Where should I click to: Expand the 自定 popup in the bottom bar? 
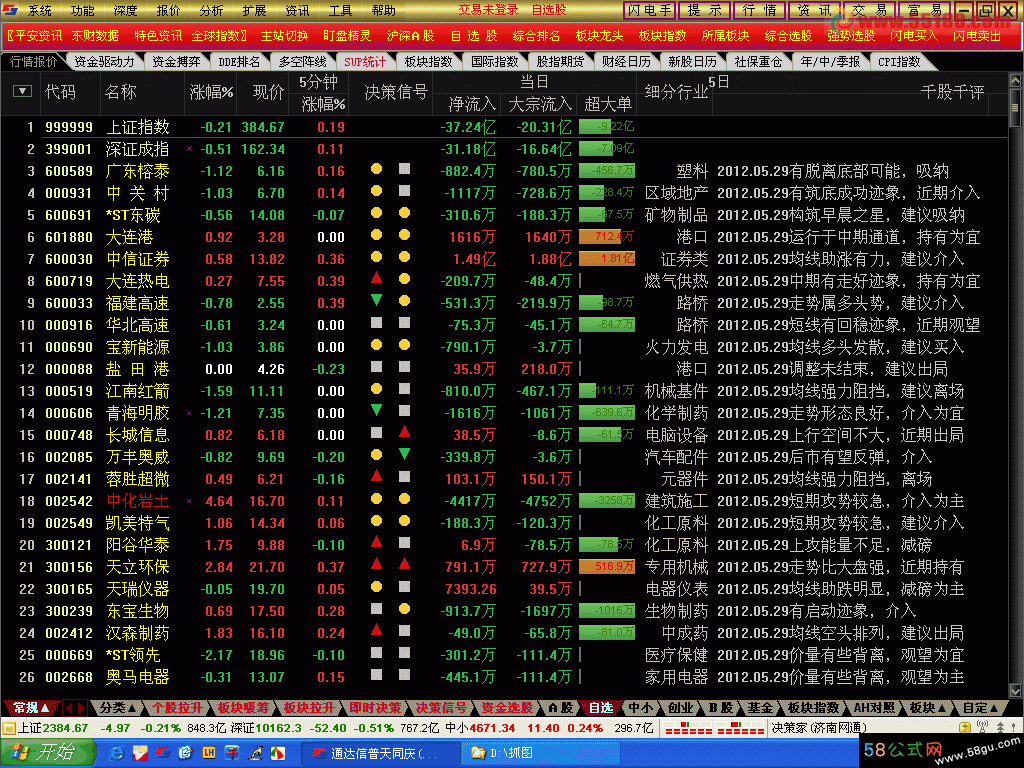click(980, 708)
